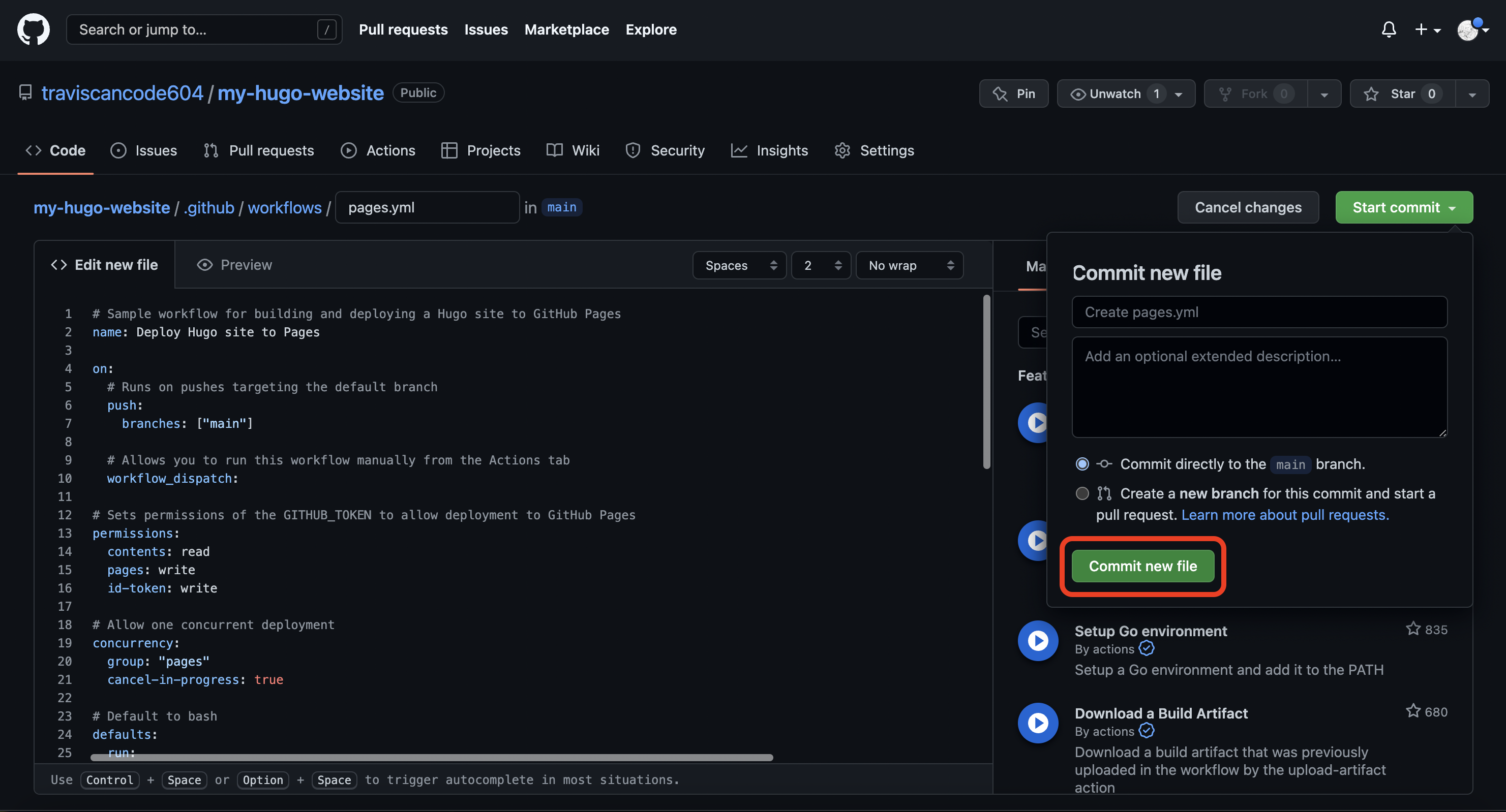Screen dimensions: 1506x812
Task: Edit the pages.yml filename field
Action: point(428,207)
